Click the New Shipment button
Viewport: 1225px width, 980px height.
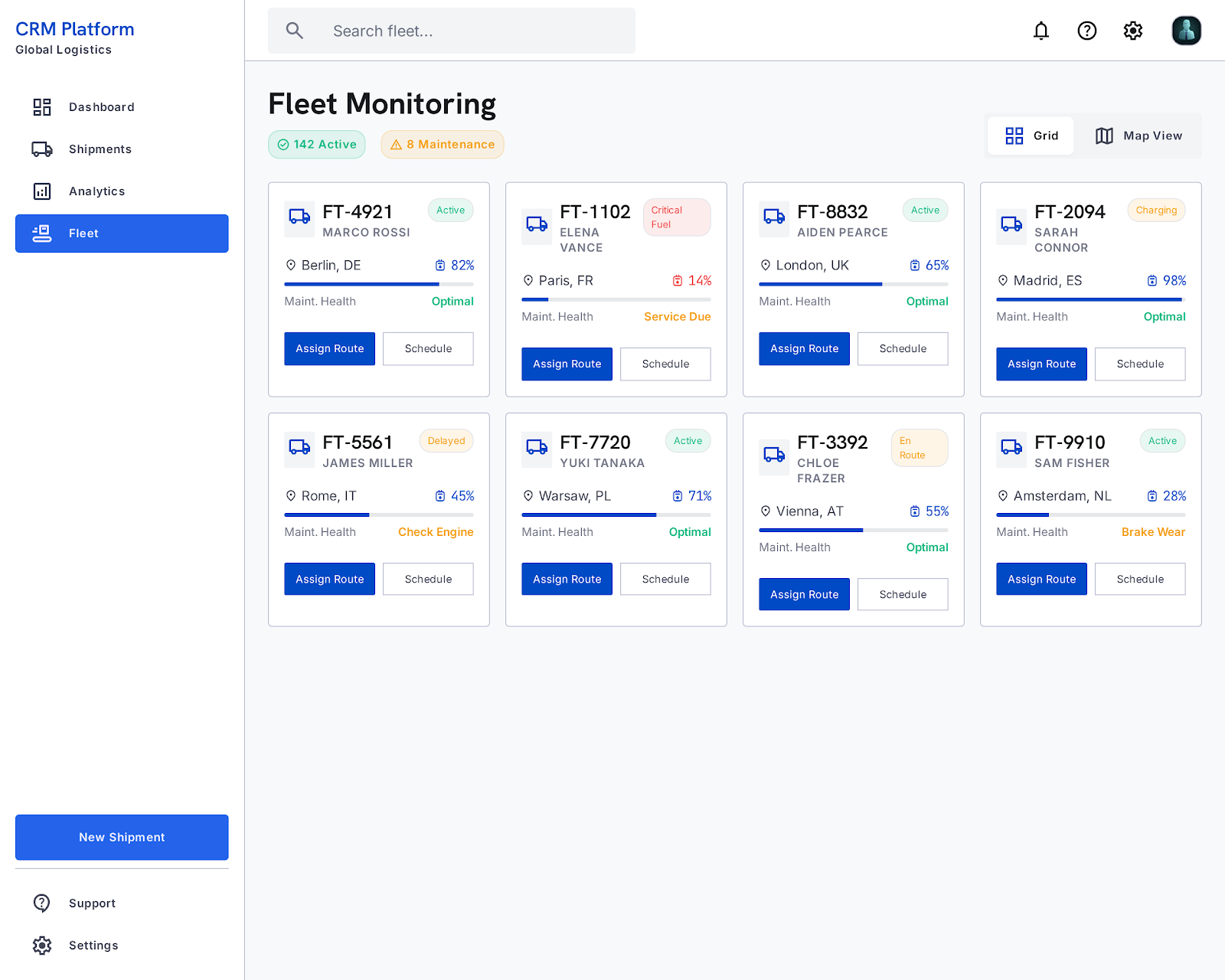[122, 838]
